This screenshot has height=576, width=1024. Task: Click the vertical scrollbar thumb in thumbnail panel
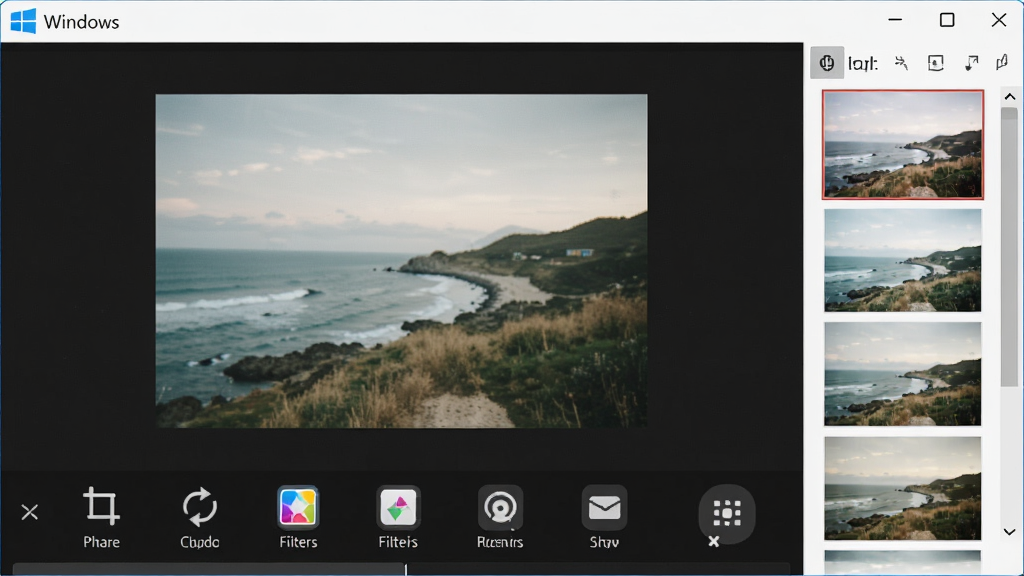(x=1010, y=247)
